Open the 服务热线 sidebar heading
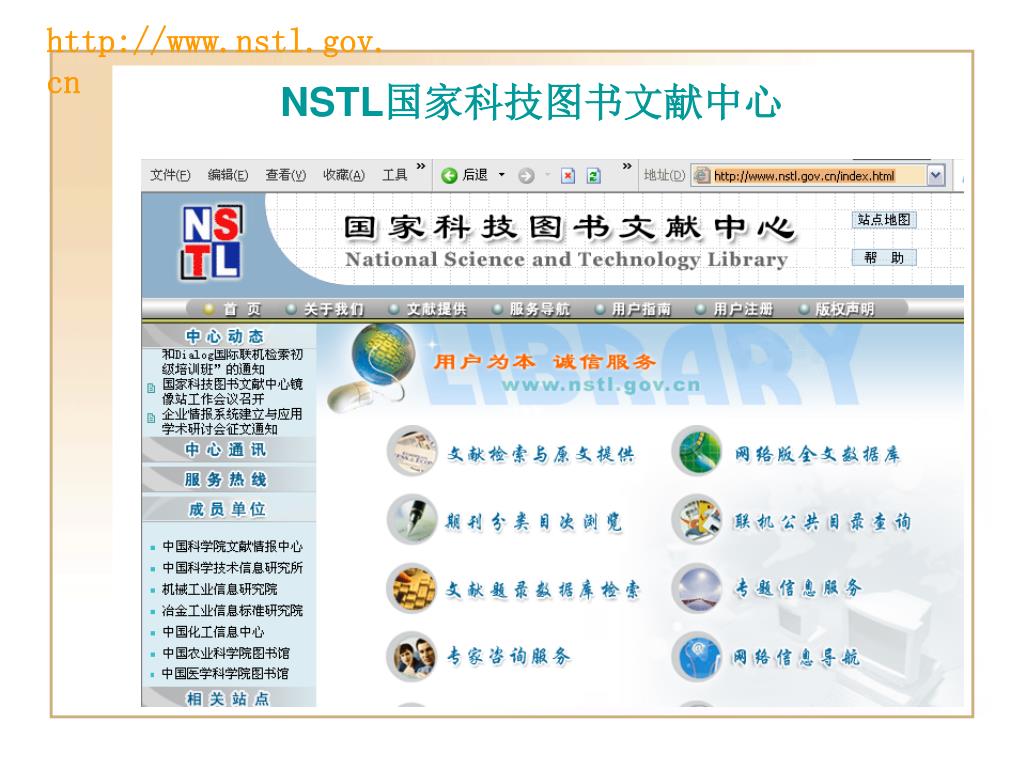The height and width of the screenshot is (768, 1024). [226, 479]
